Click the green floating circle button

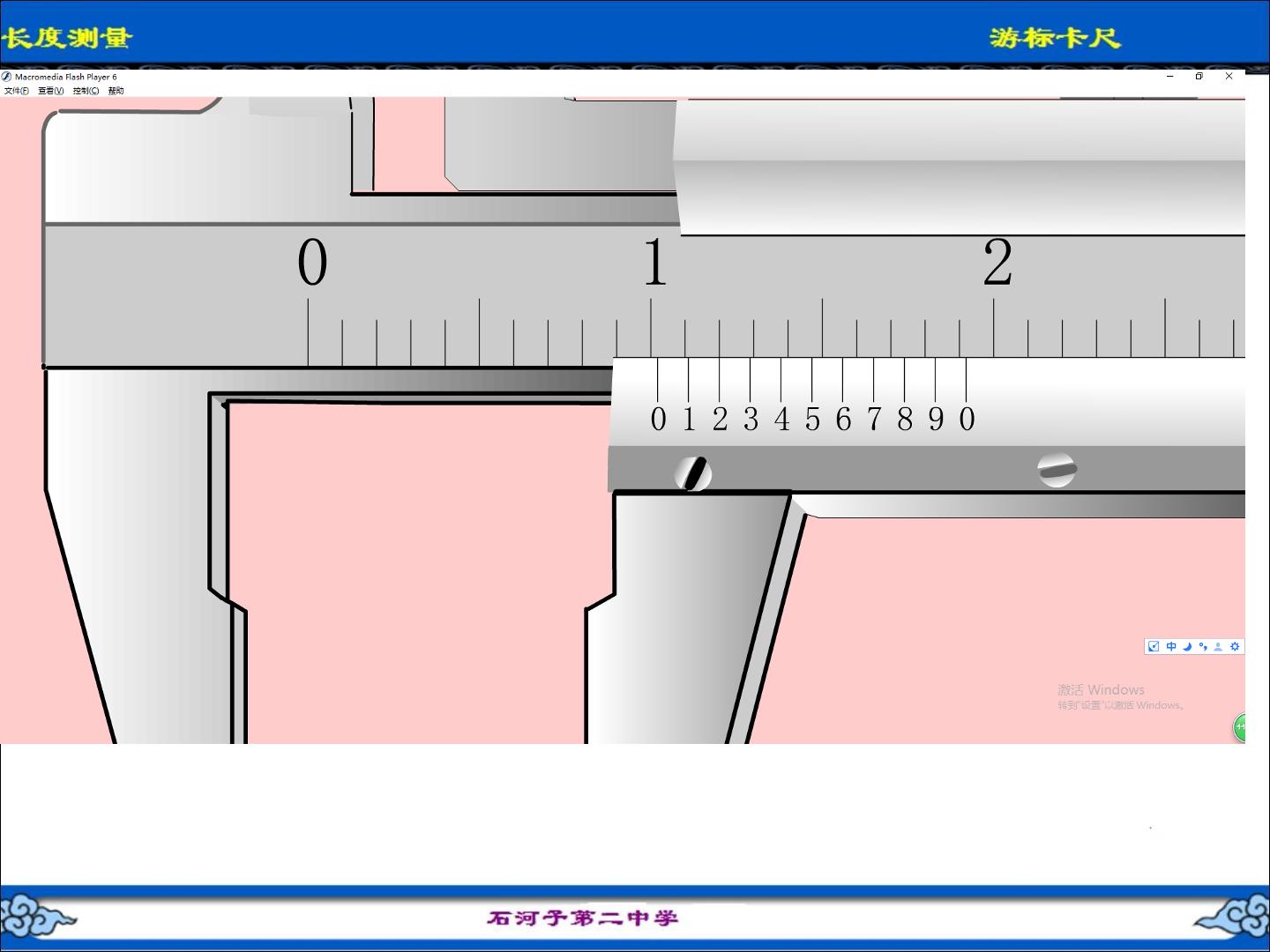[x=1239, y=727]
